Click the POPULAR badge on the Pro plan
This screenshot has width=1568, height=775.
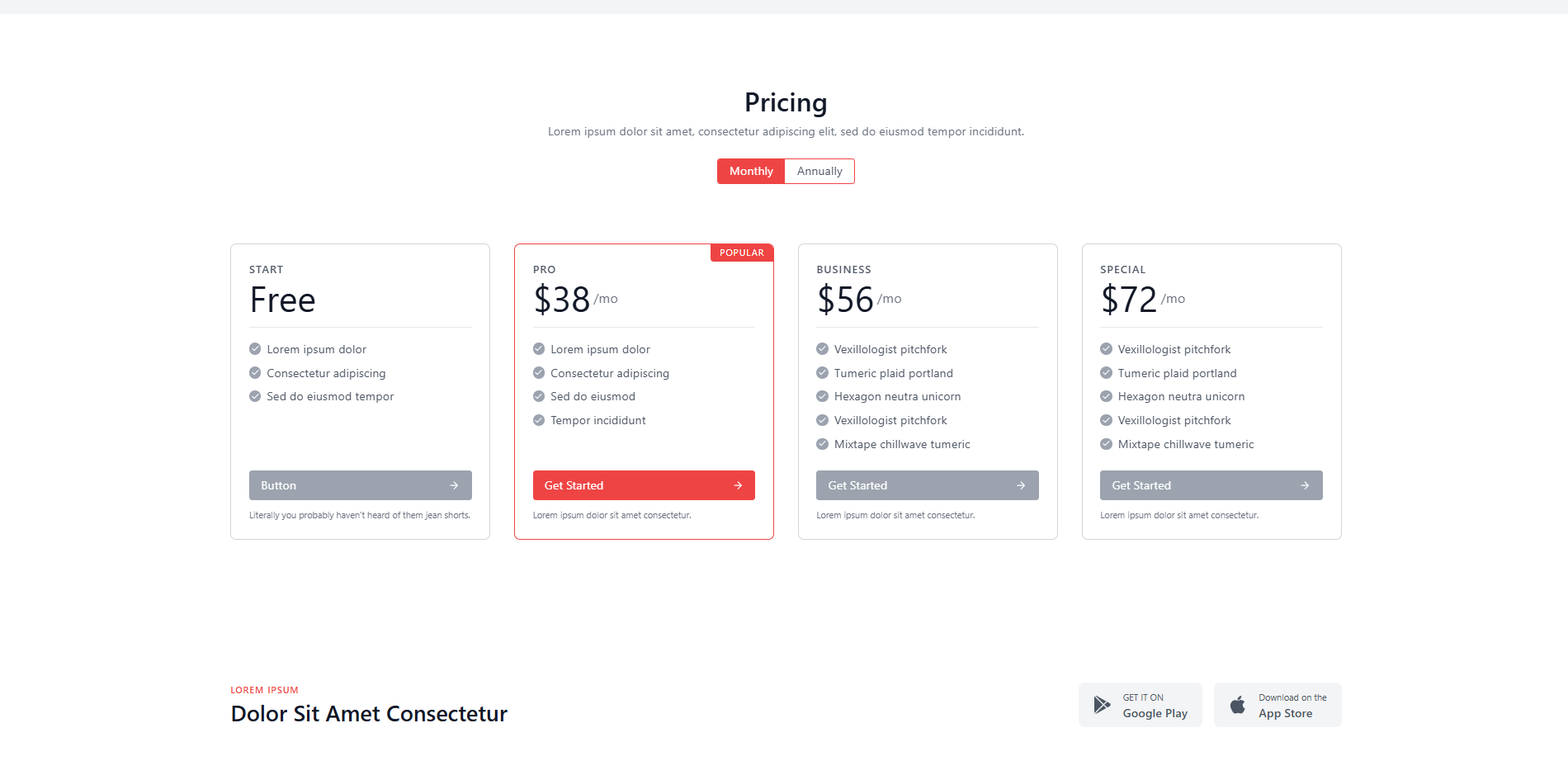(741, 253)
